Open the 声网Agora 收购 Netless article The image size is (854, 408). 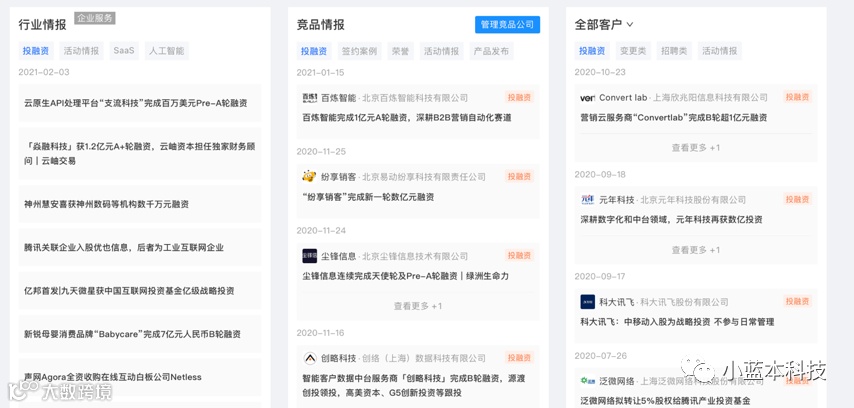coord(140,377)
